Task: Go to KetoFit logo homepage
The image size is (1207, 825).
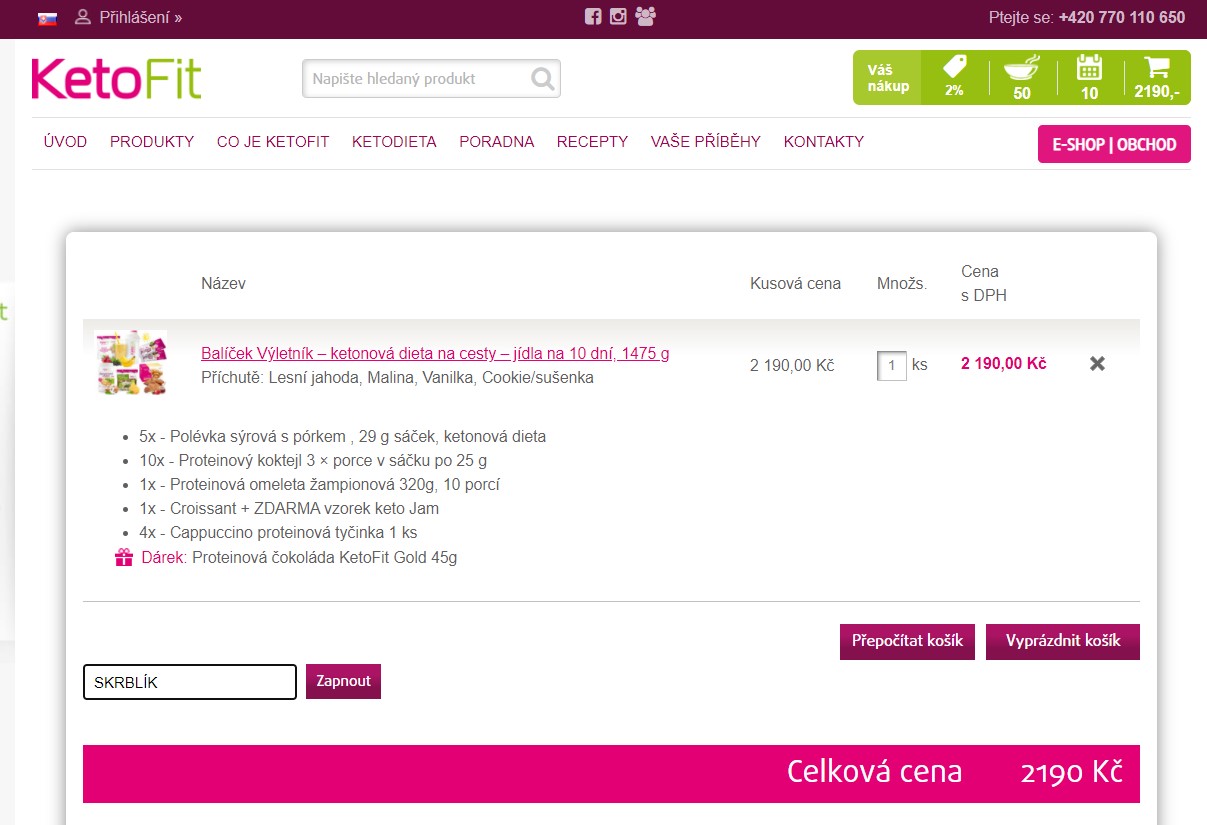Action: click(x=116, y=78)
